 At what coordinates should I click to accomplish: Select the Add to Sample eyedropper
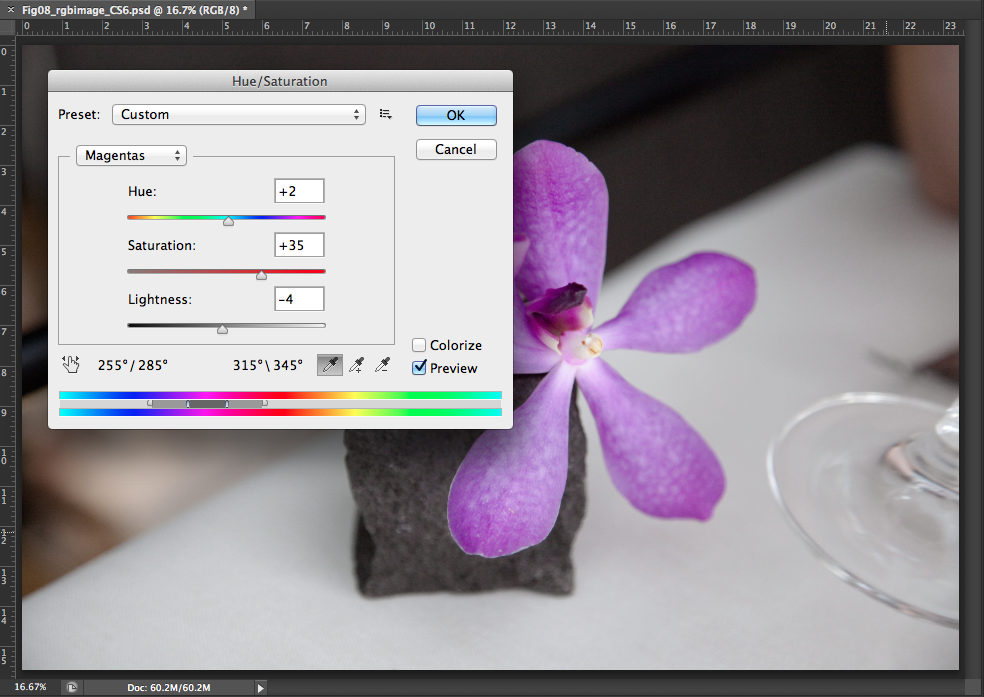(355, 366)
